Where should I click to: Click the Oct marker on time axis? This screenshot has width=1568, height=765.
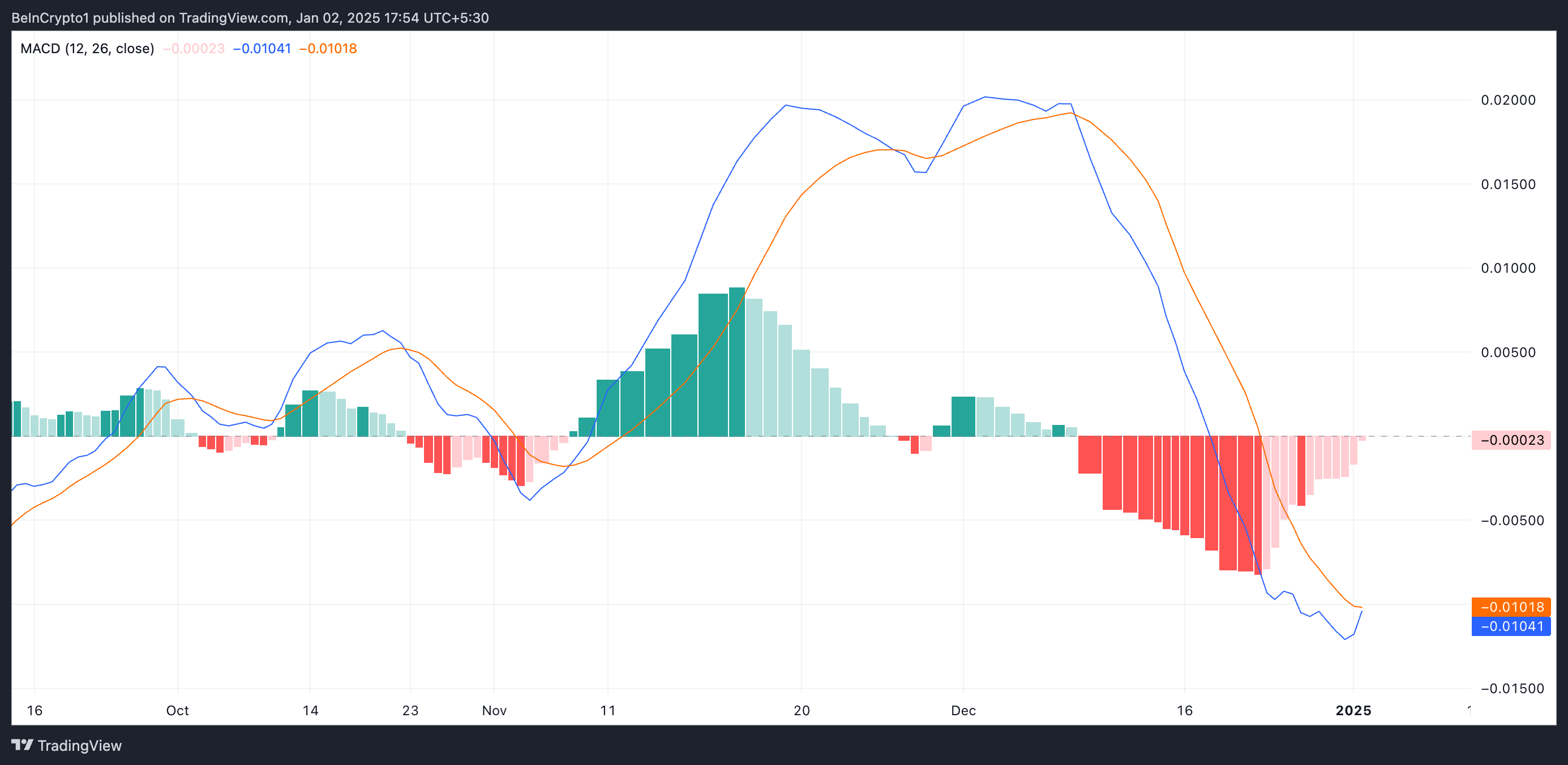177,710
